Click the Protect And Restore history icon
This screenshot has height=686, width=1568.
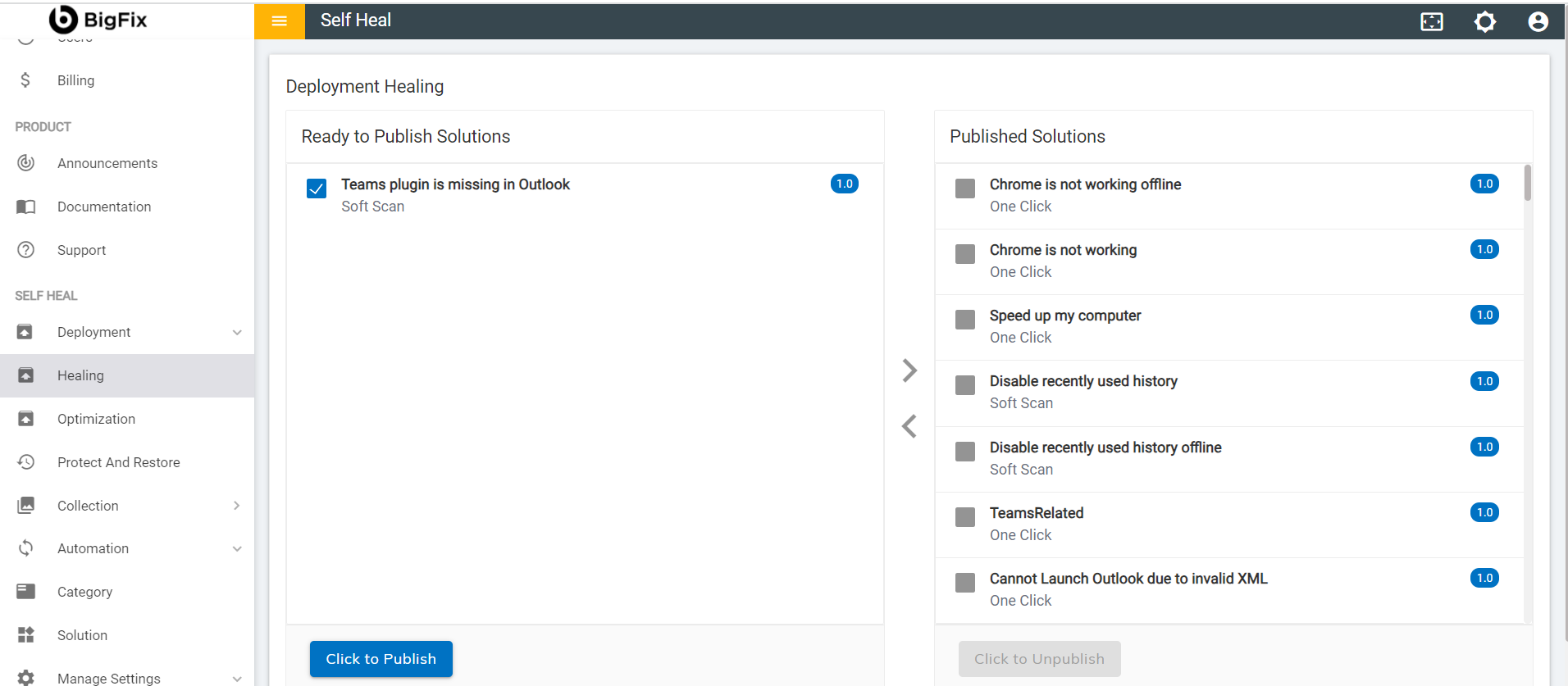tap(26, 462)
